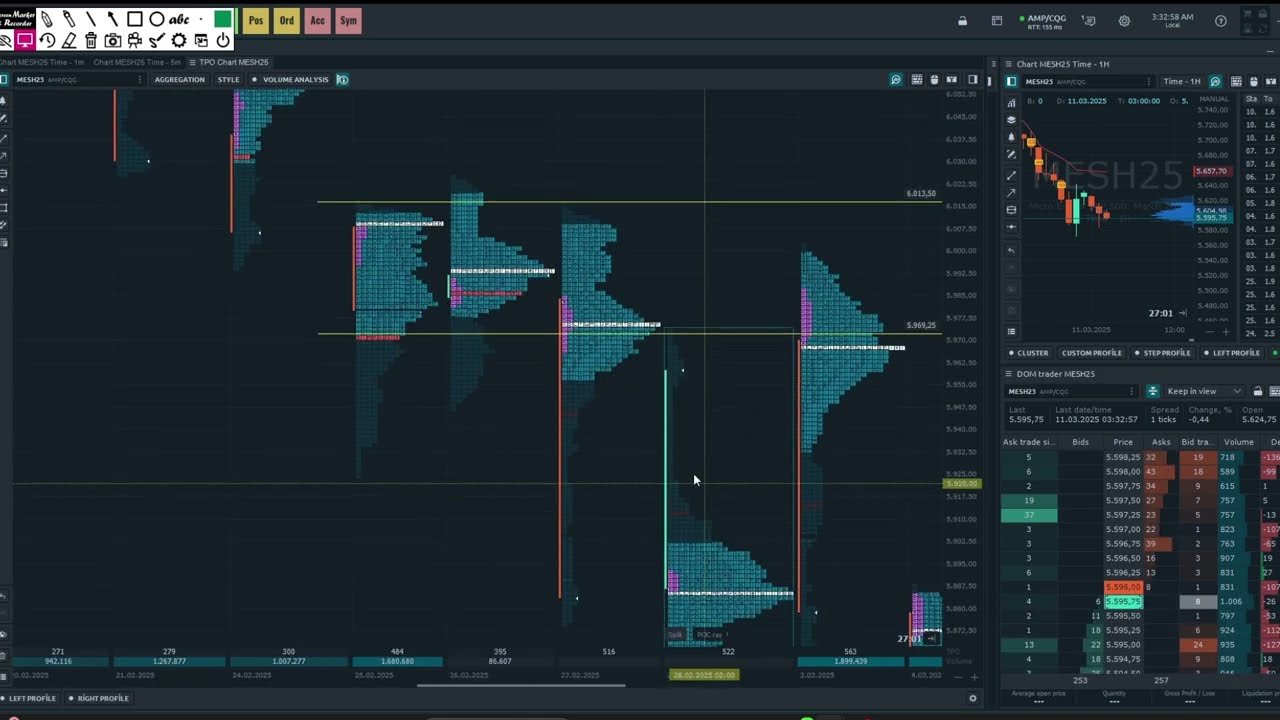Open the green color swatch picker
Screen dimensions: 1280x720
(223, 19)
